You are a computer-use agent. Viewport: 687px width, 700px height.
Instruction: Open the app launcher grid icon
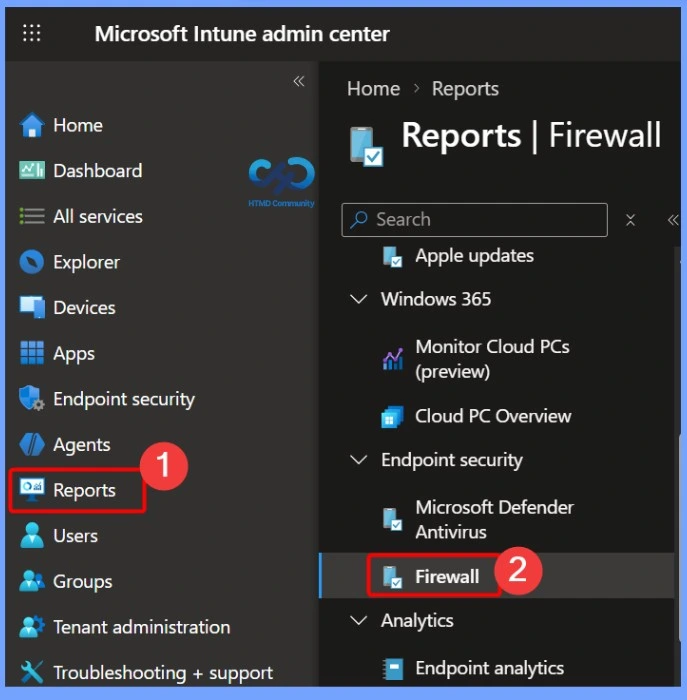[x=31, y=33]
